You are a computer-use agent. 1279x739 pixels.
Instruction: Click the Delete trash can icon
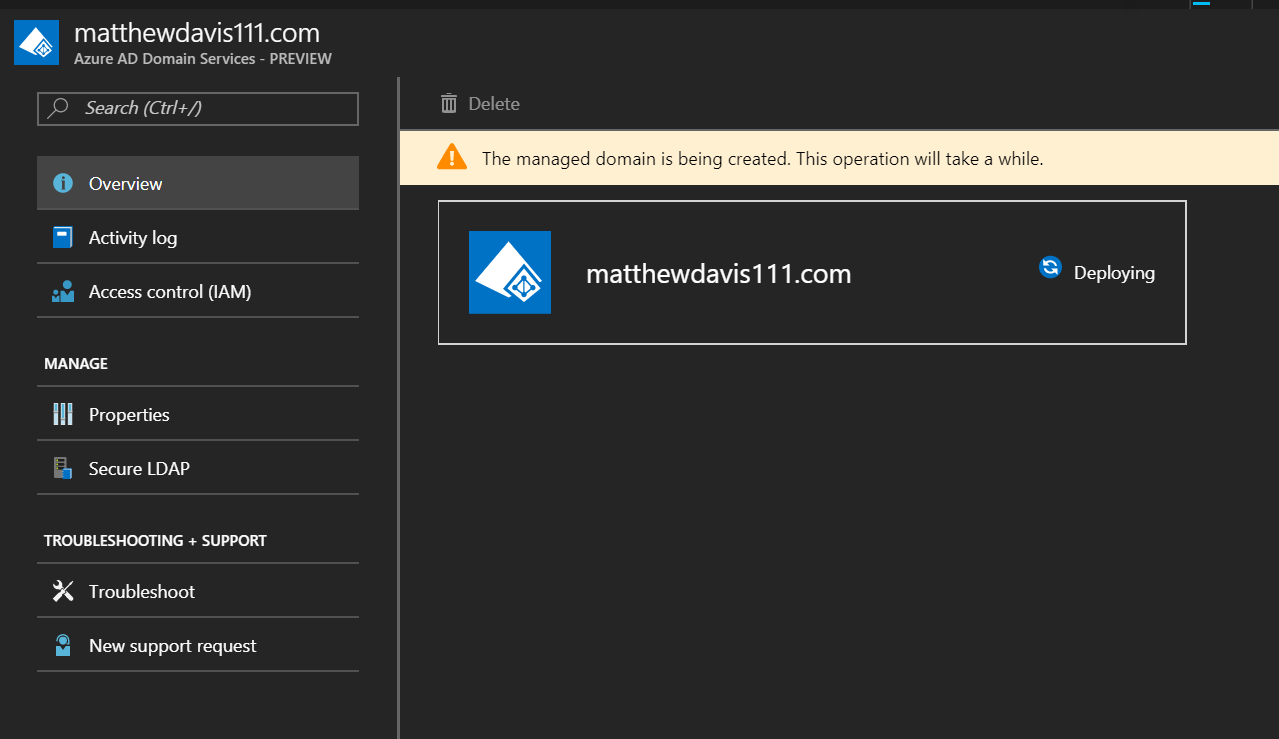(x=449, y=103)
